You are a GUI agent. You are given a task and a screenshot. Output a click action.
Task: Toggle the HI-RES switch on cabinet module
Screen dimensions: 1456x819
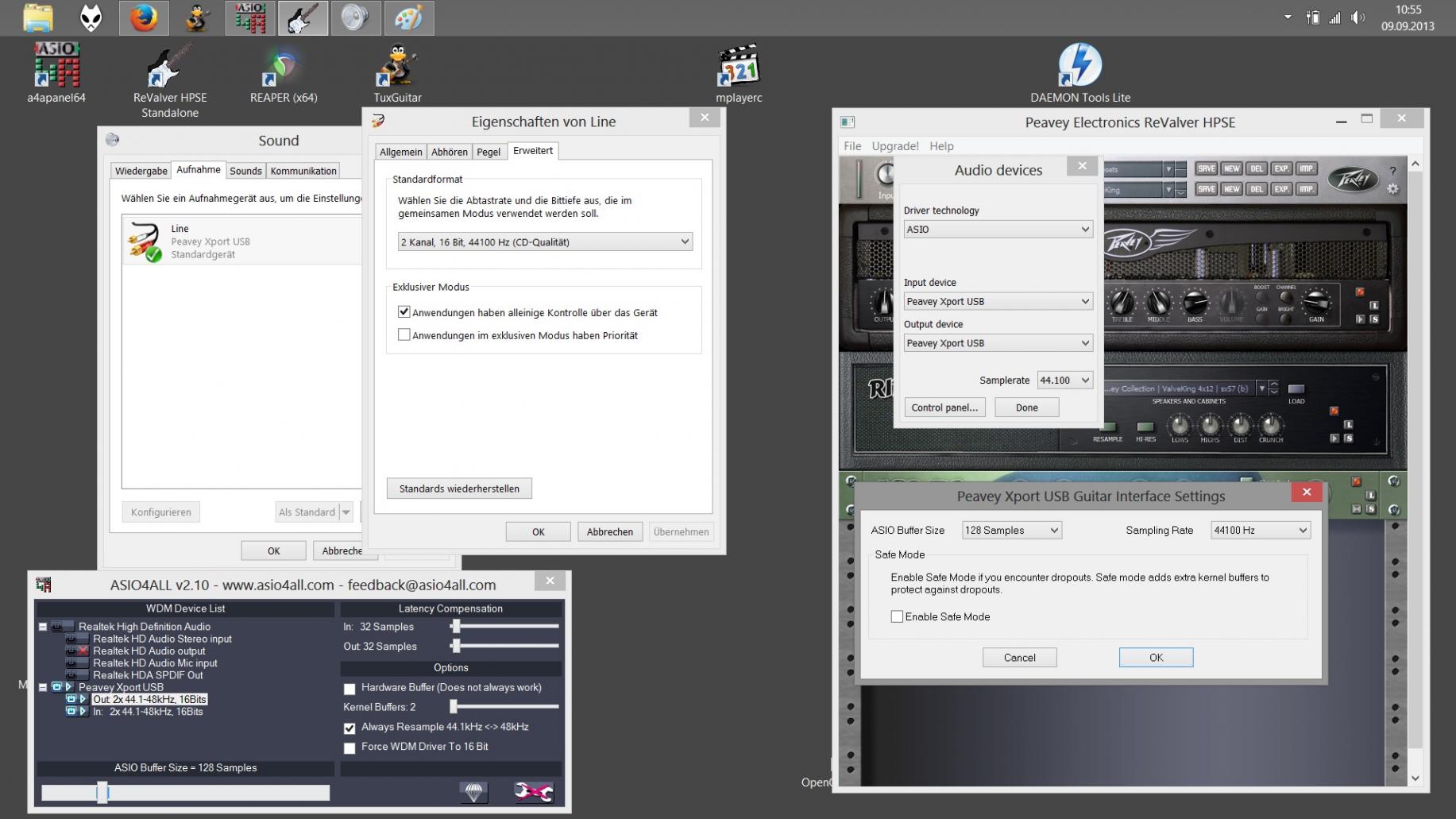click(x=1145, y=427)
